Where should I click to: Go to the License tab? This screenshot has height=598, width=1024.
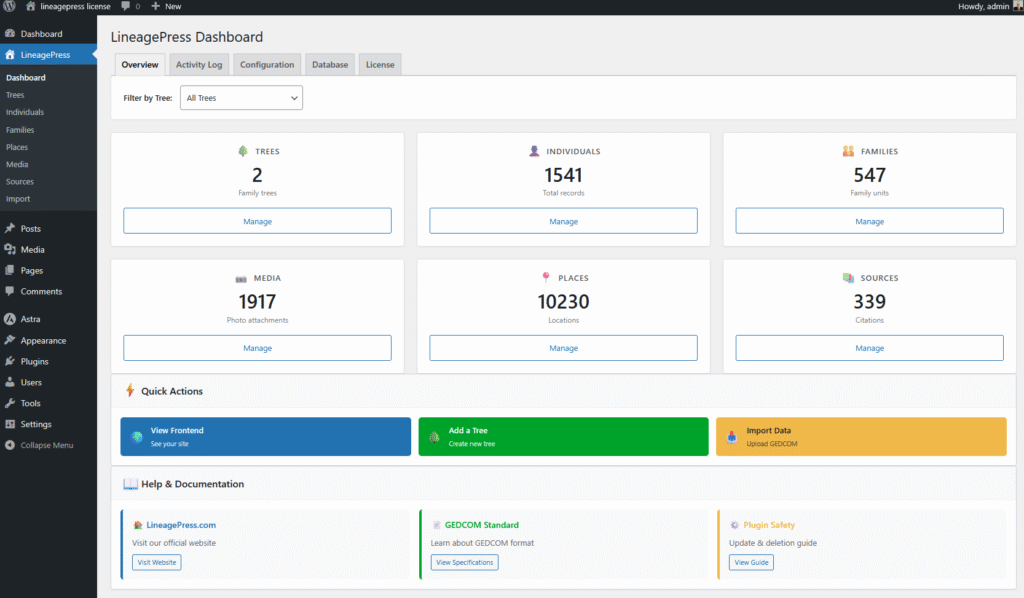pos(380,65)
